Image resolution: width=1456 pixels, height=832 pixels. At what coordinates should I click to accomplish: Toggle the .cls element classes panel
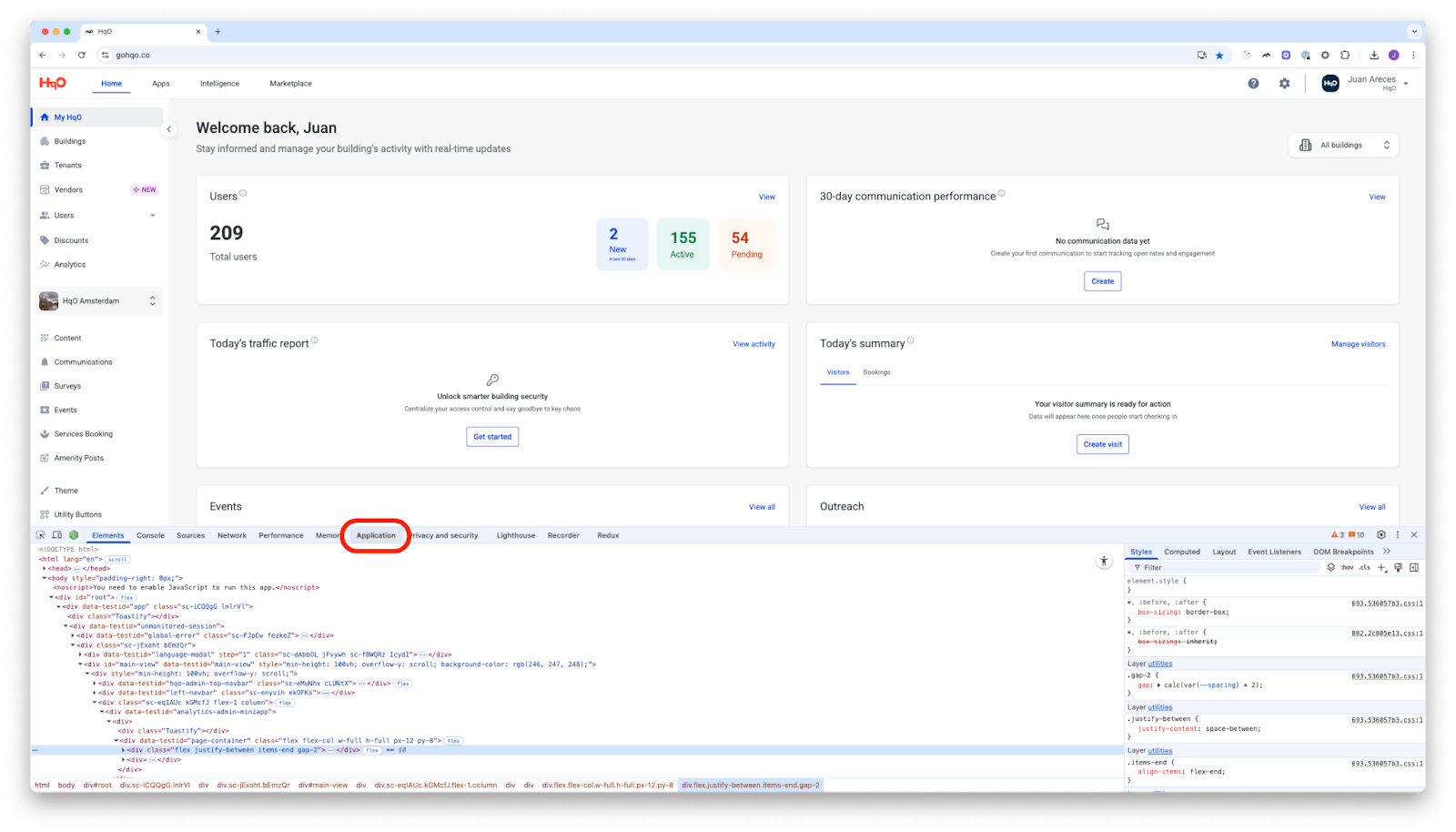point(1364,567)
